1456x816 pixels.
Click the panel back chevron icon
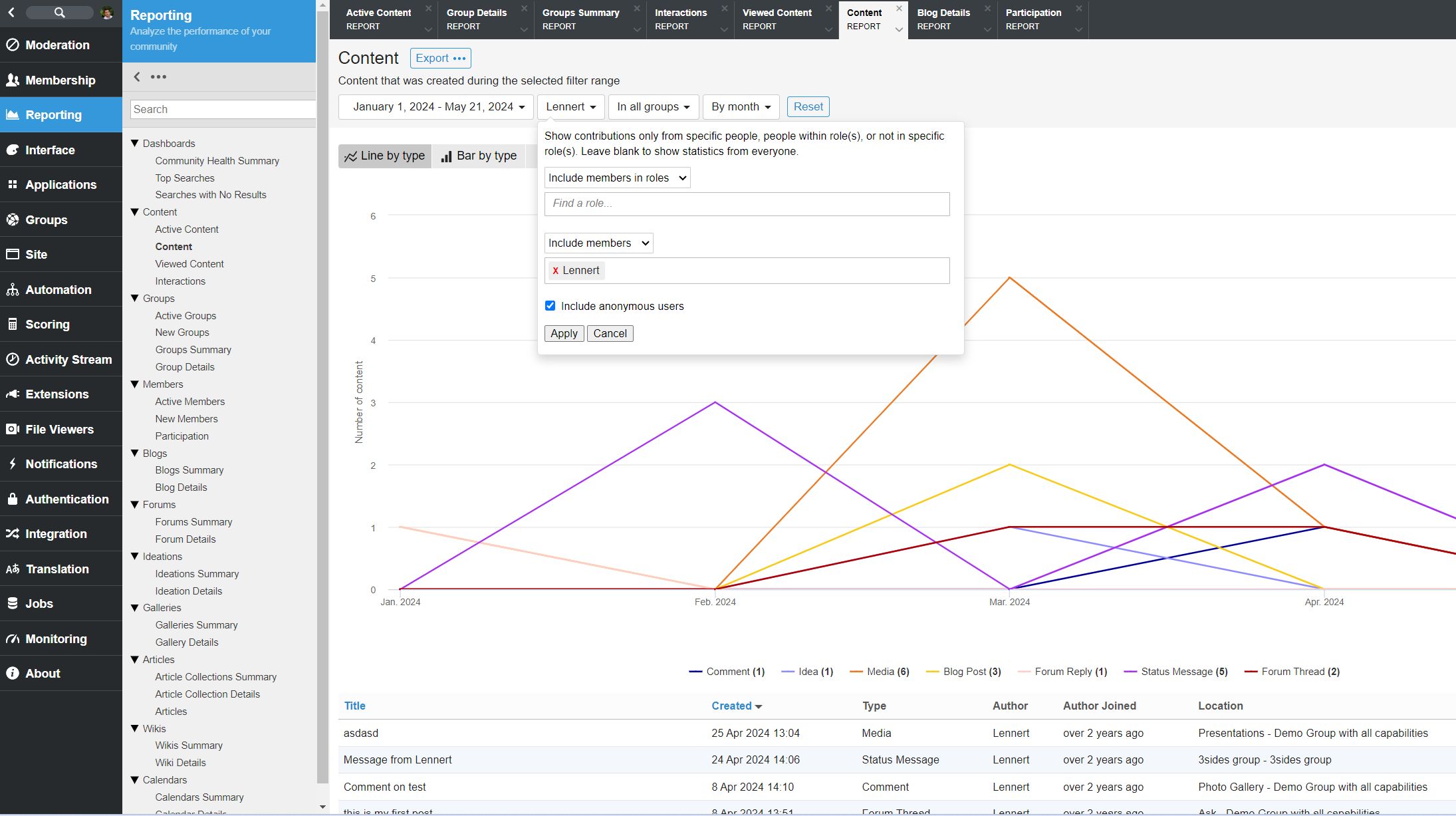(x=137, y=76)
